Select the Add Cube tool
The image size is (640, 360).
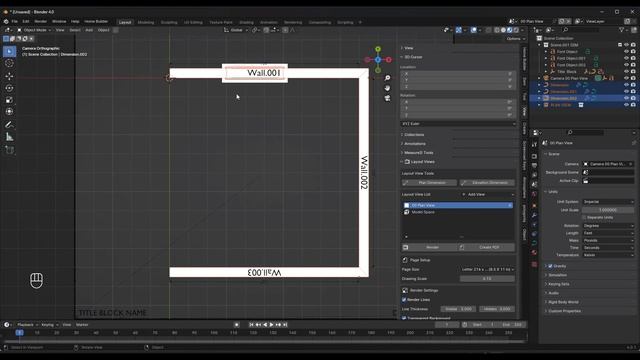pos(9,150)
